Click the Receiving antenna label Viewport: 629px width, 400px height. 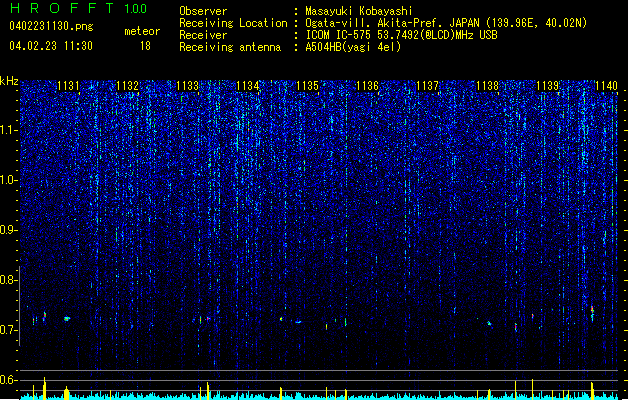230,47
